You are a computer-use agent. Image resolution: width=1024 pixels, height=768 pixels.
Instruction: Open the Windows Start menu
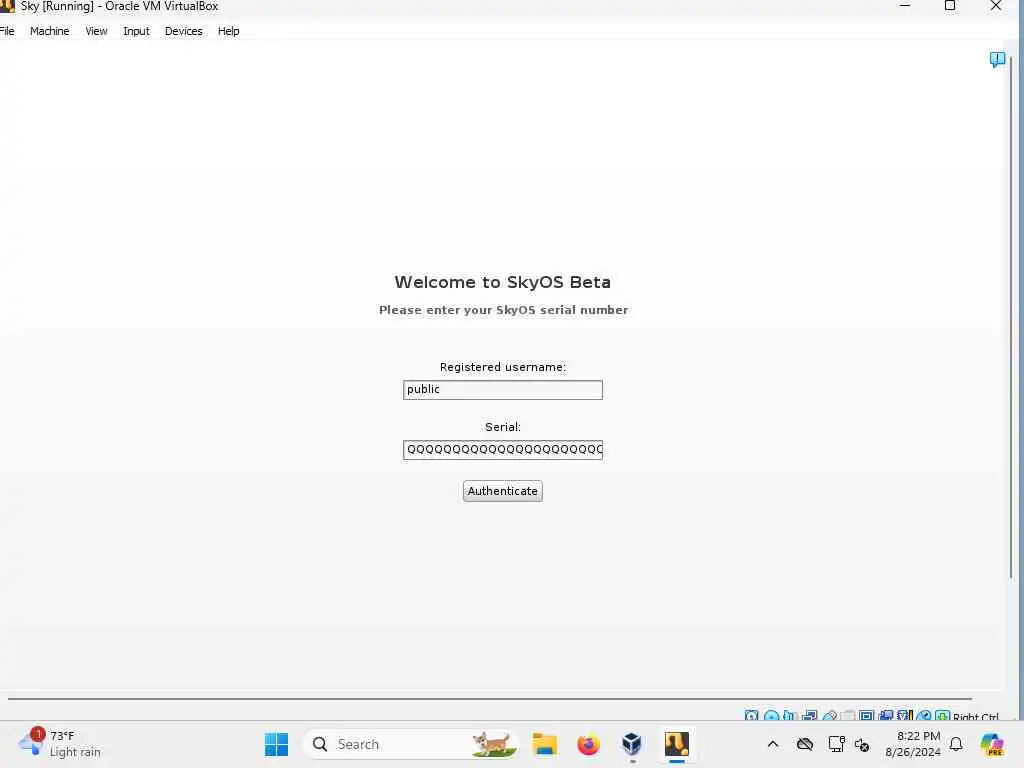point(276,744)
